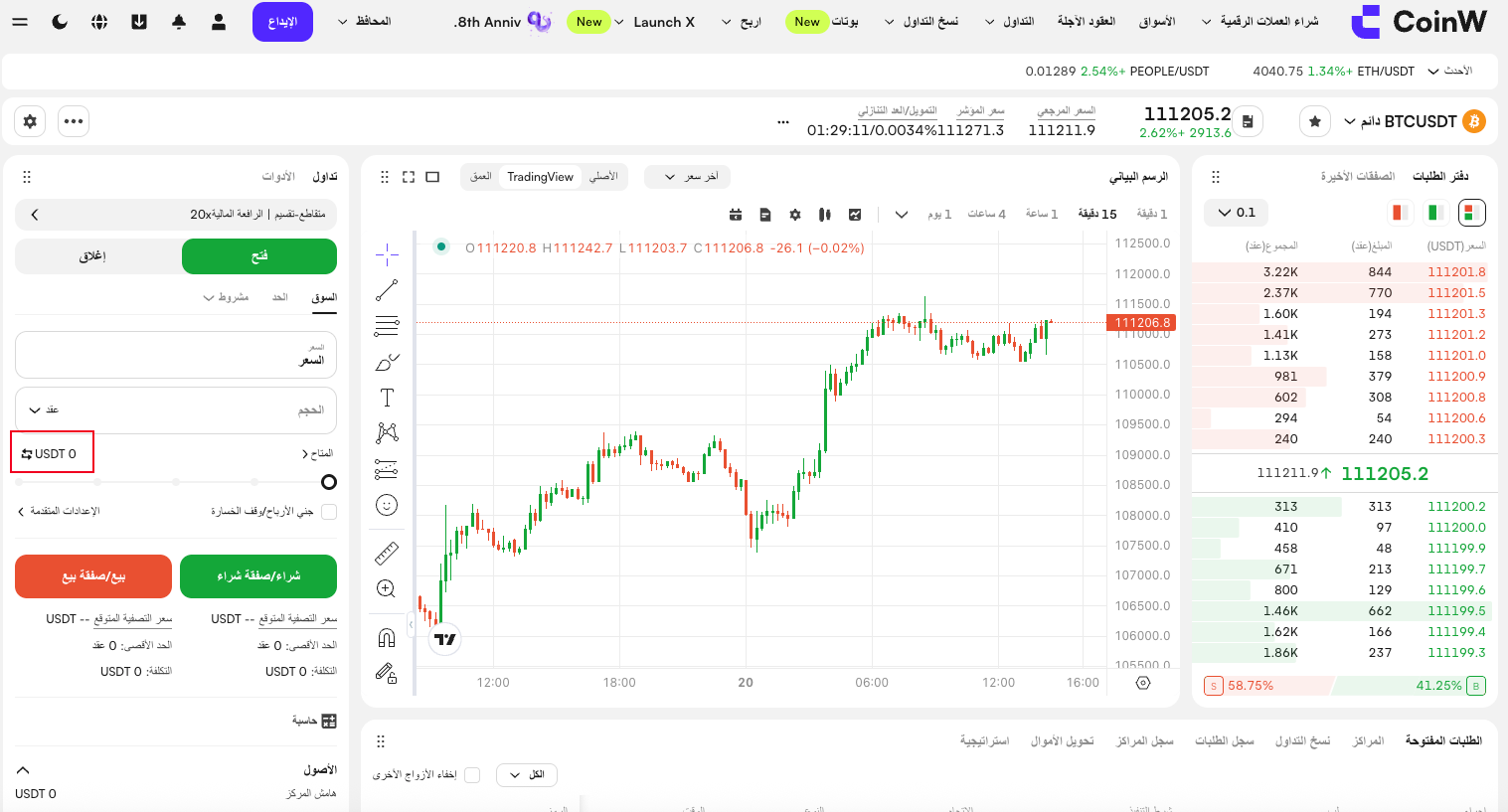Open BTCUSDT pair selector dropdown
The height and width of the screenshot is (812, 1508).
click(1400, 121)
